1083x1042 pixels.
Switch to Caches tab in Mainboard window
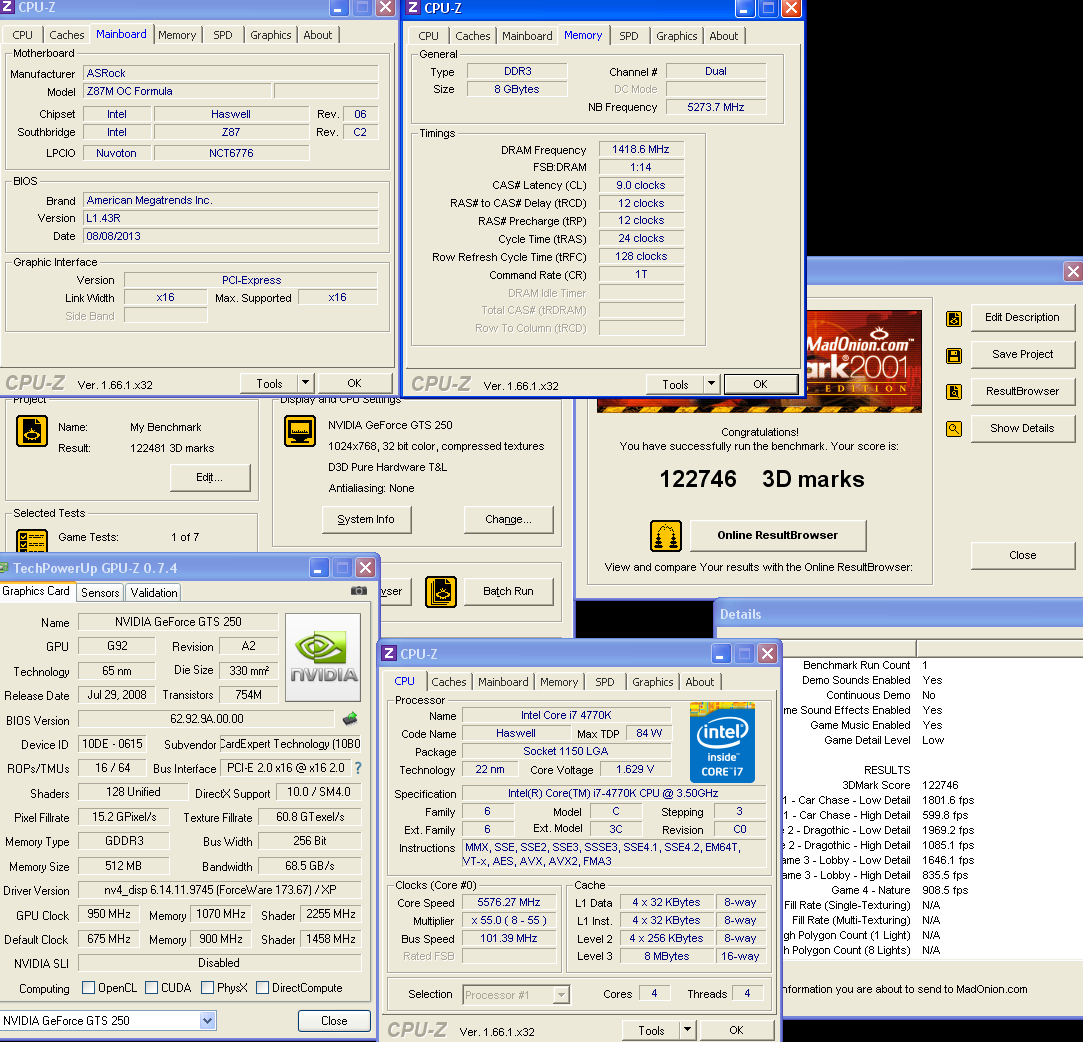66,35
